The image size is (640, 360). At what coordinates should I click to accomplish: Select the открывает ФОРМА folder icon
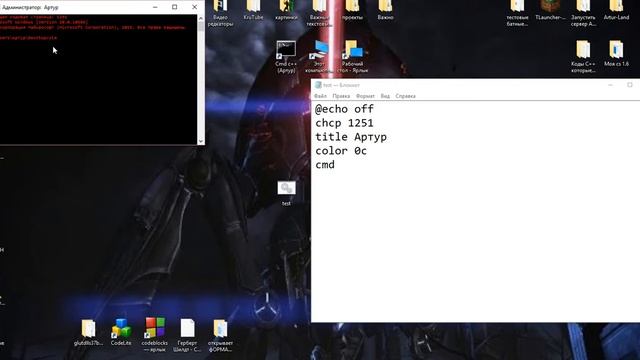220,329
